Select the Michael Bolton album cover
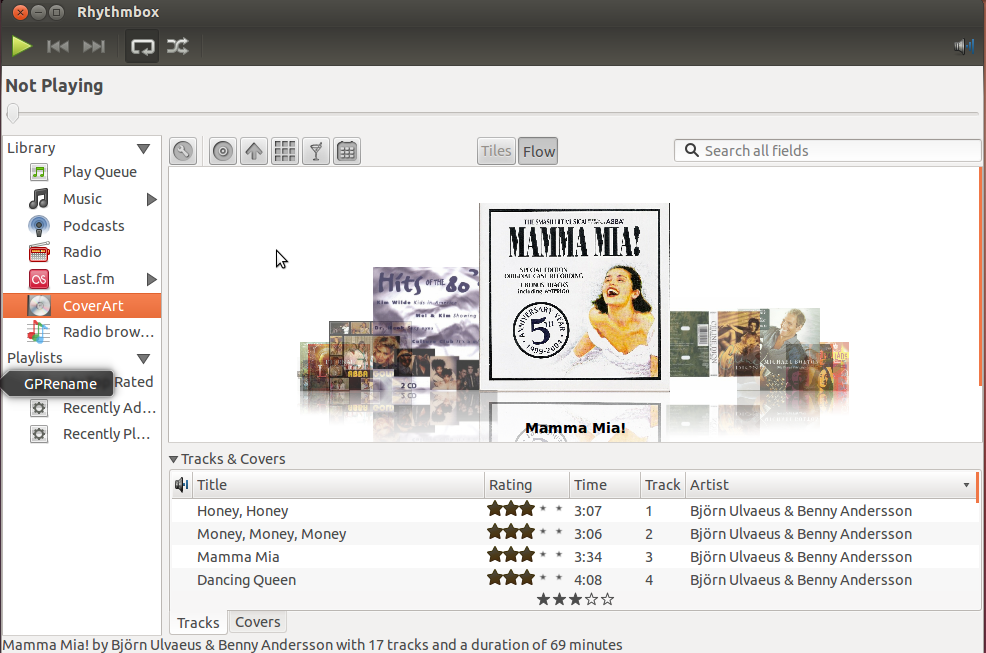The height and width of the screenshot is (653, 986). click(790, 343)
